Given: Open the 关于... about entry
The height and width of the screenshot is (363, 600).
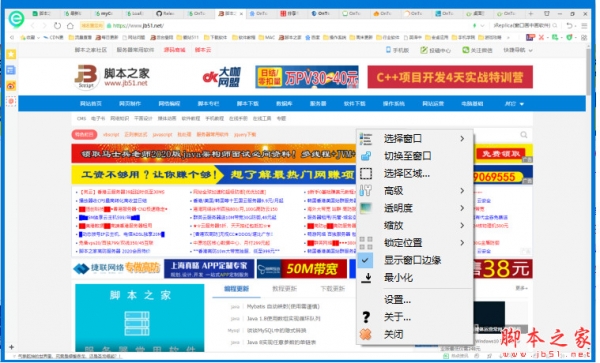Looking at the screenshot, I should [414, 317].
